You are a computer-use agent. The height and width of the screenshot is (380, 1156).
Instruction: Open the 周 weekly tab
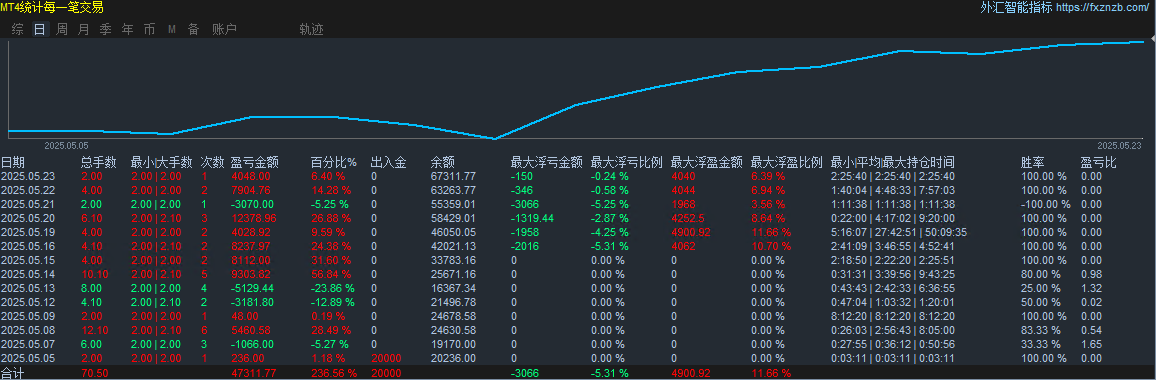pos(62,30)
